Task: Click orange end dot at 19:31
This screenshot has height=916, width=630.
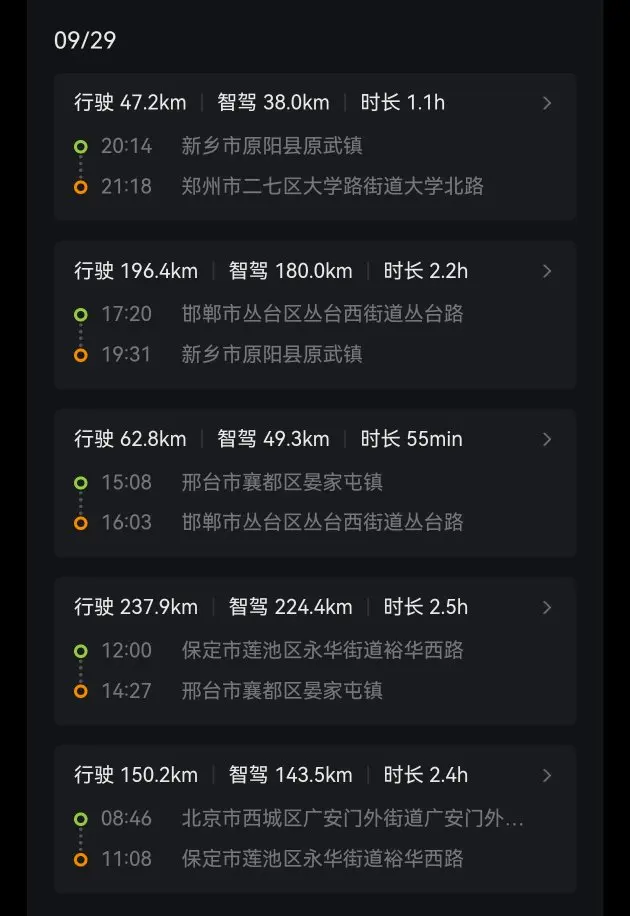Action: pyautogui.click(x=80, y=355)
